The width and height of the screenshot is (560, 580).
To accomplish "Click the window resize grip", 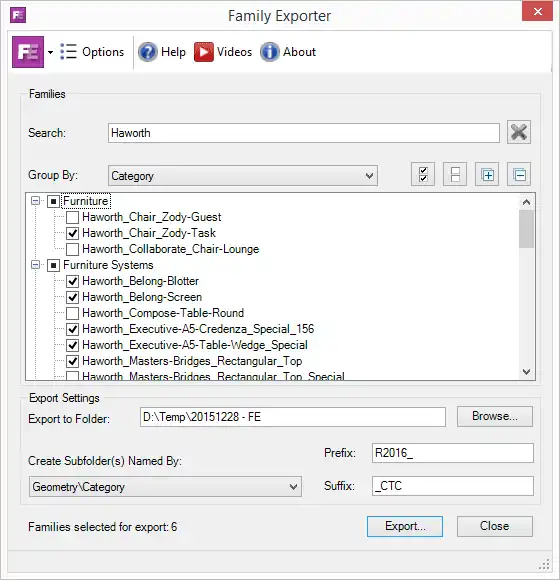I will [x=544, y=564].
